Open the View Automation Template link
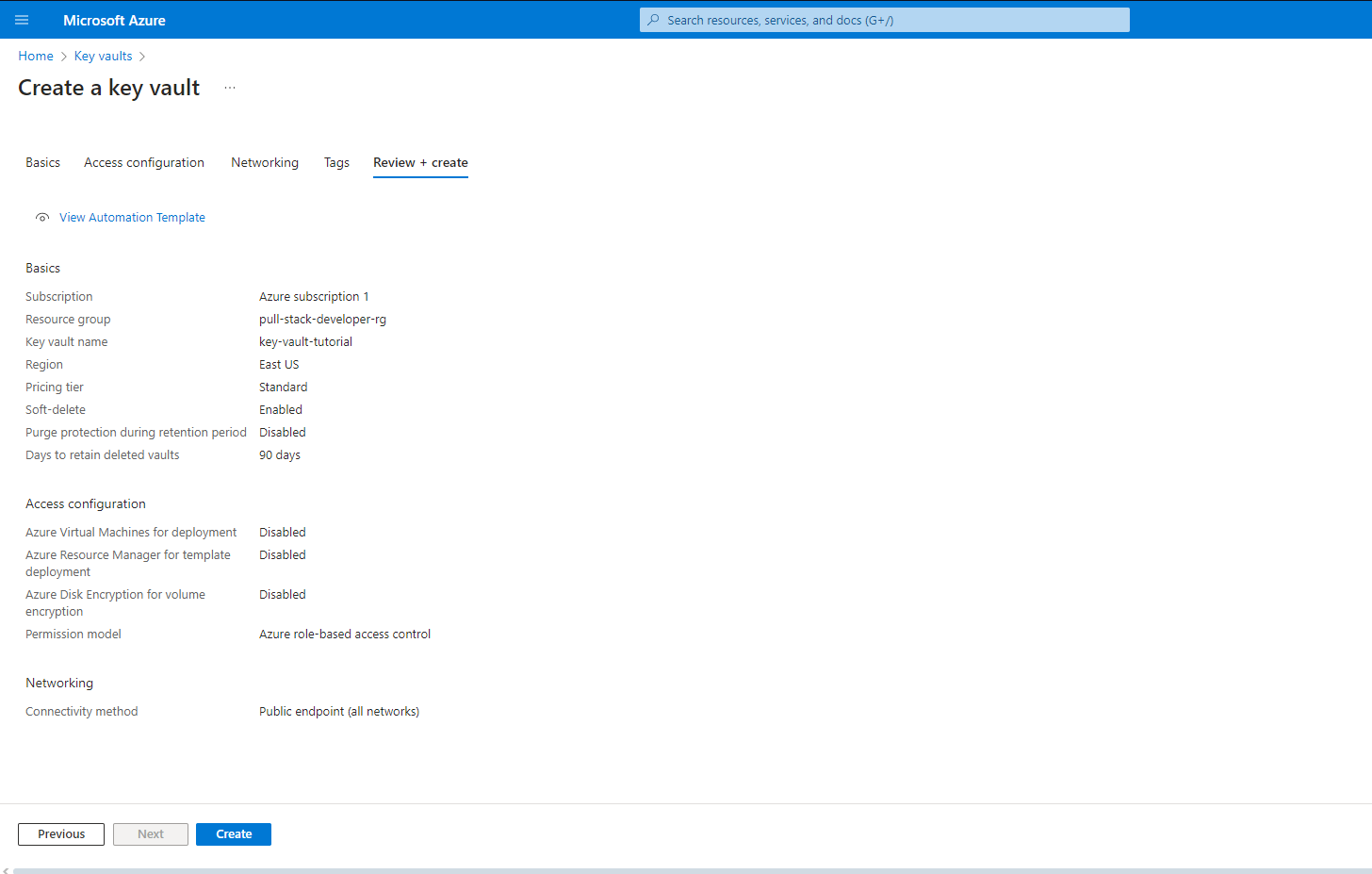 click(132, 218)
